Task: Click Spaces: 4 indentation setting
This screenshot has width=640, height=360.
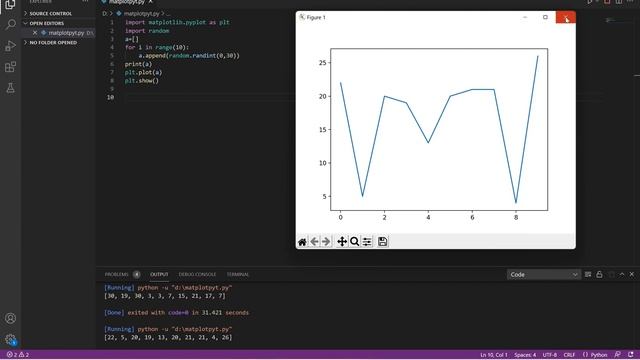Action: (525, 355)
